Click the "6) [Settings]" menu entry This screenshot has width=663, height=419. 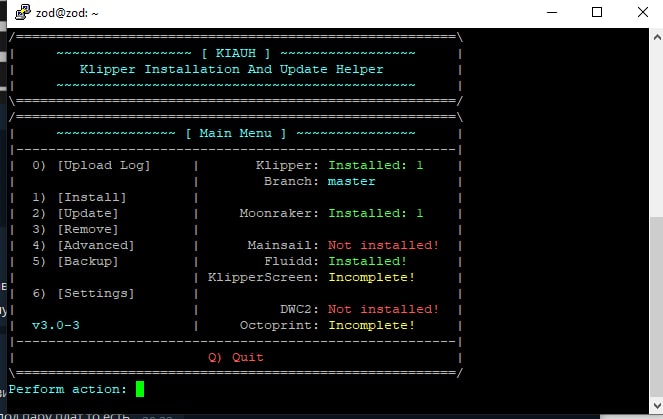coord(83,293)
